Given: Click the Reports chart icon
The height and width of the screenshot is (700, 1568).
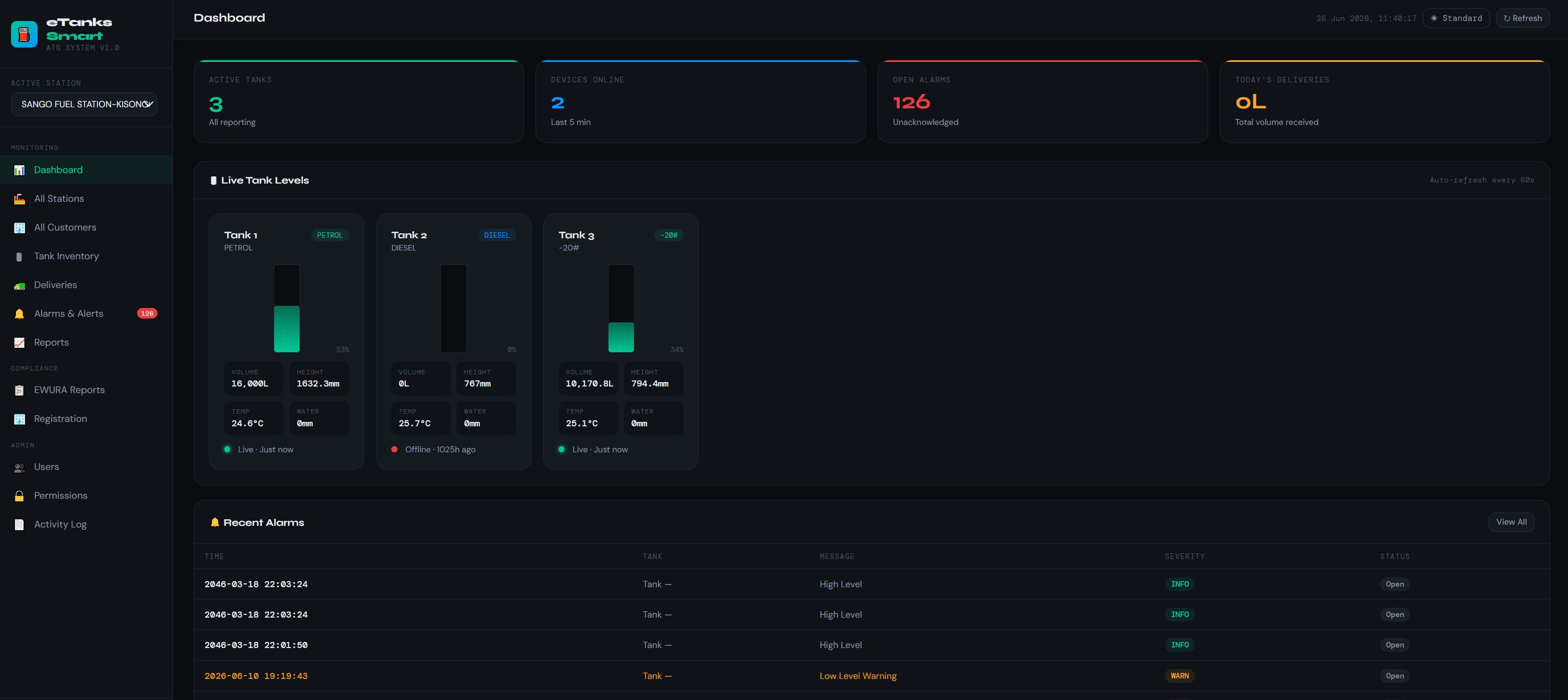Looking at the screenshot, I should pyautogui.click(x=19, y=343).
